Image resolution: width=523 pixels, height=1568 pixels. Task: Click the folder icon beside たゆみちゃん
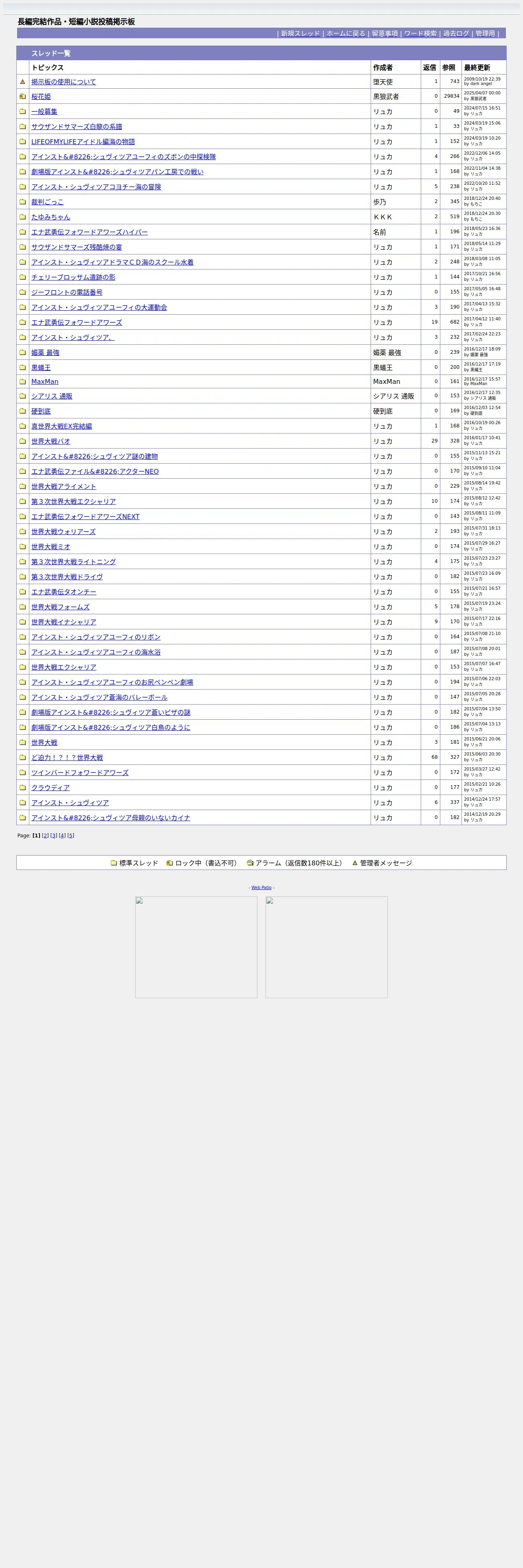point(22,217)
